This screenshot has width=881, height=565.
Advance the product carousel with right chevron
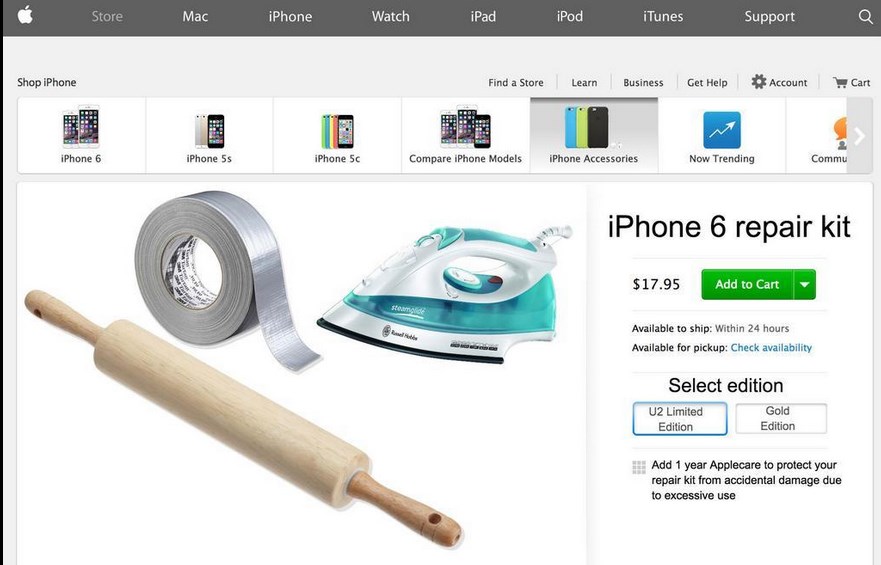coord(860,135)
